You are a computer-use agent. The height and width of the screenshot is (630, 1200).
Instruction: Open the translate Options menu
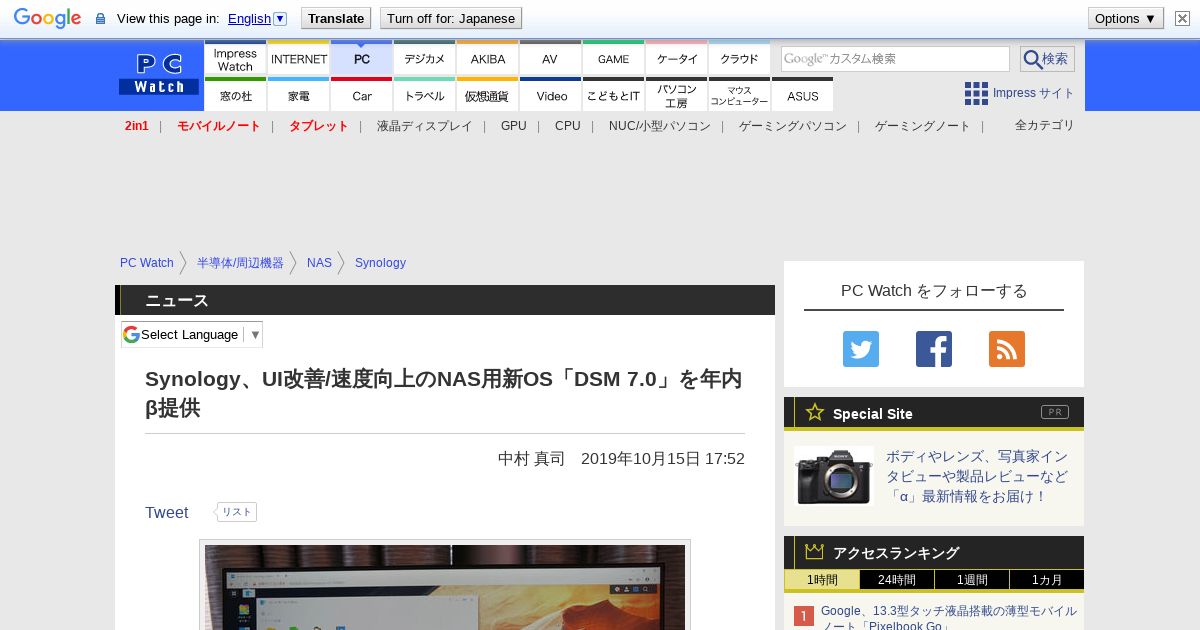coord(1125,18)
